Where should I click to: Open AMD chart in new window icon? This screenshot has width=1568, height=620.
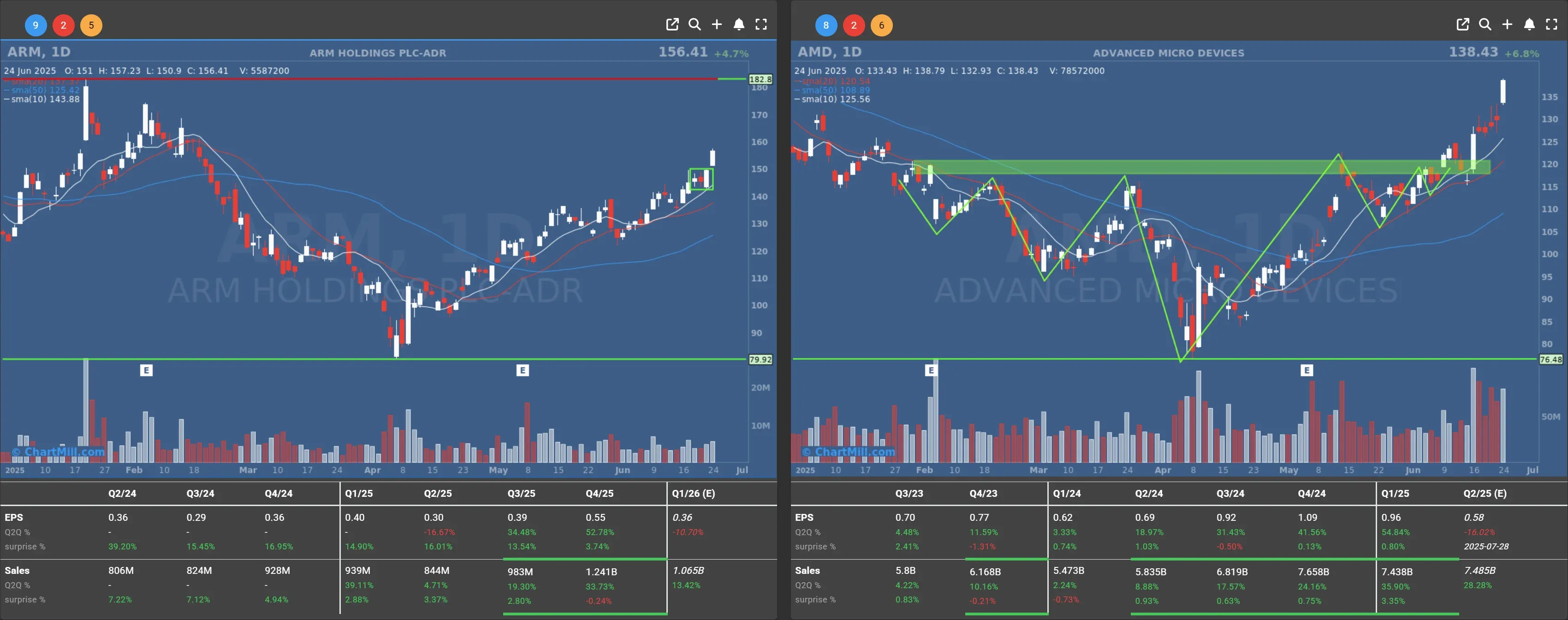coord(1463,24)
